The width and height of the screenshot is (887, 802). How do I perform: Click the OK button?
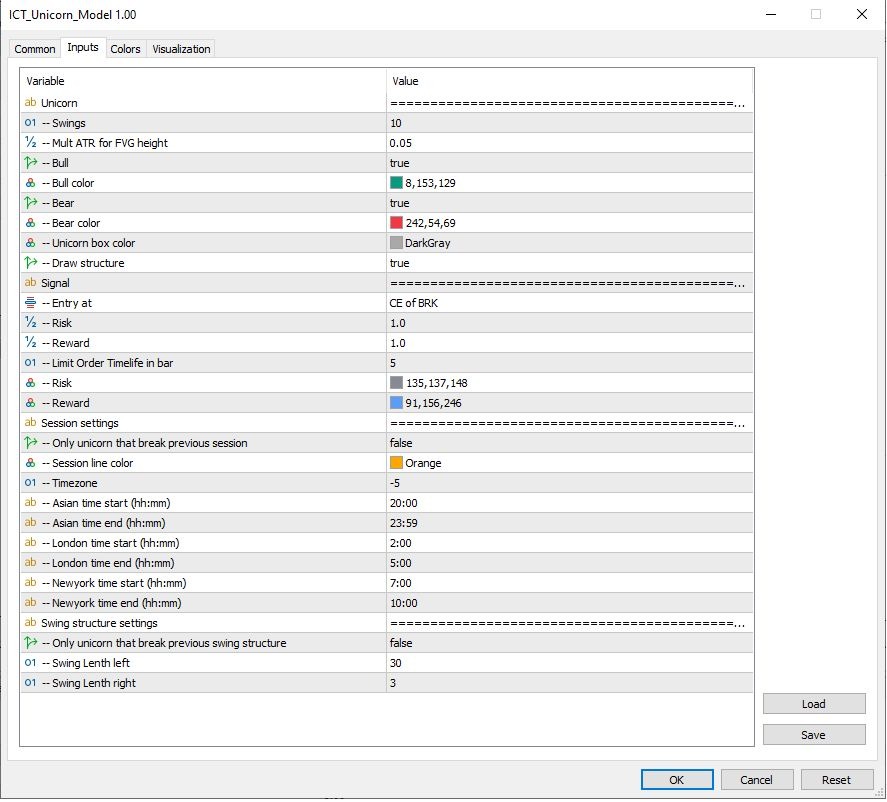click(x=676, y=780)
